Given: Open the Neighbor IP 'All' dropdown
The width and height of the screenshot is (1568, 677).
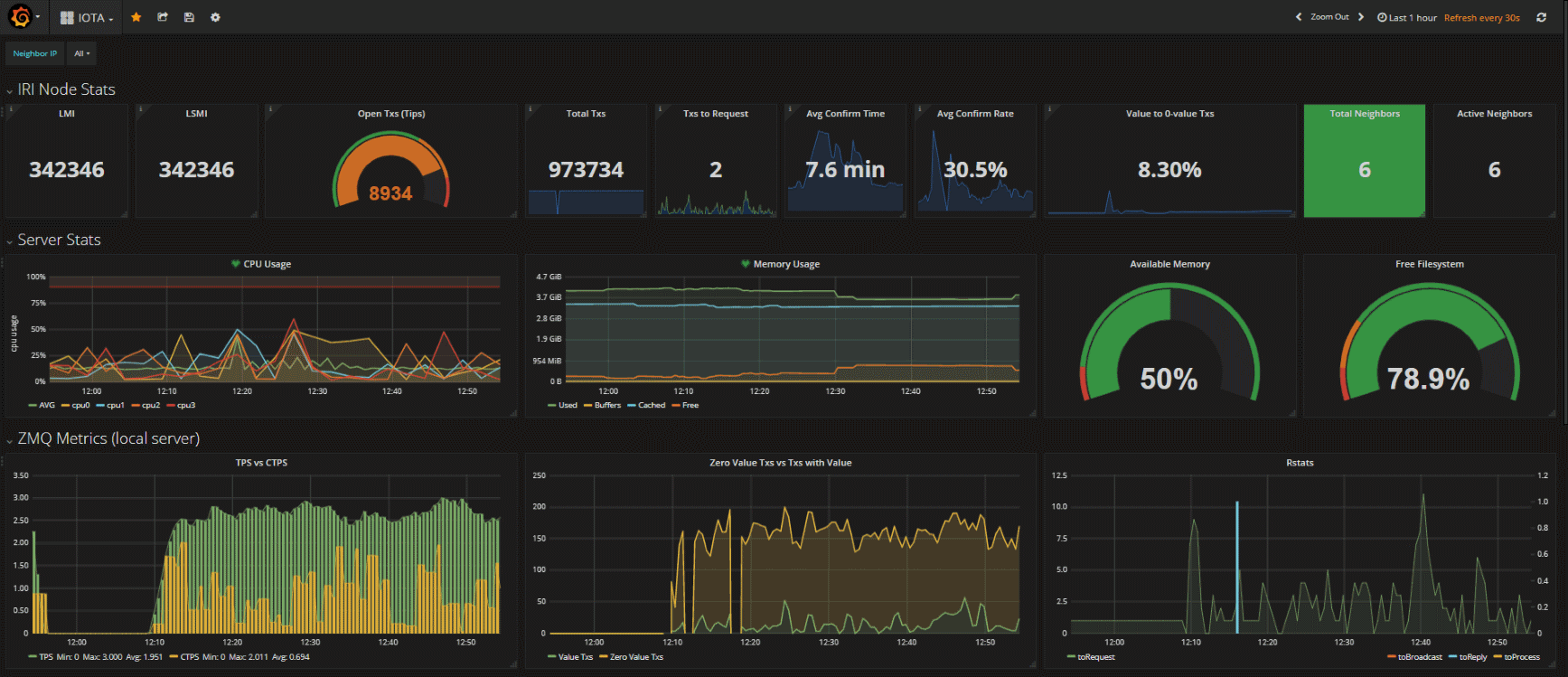Looking at the screenshot, I should tap(82, 53).
